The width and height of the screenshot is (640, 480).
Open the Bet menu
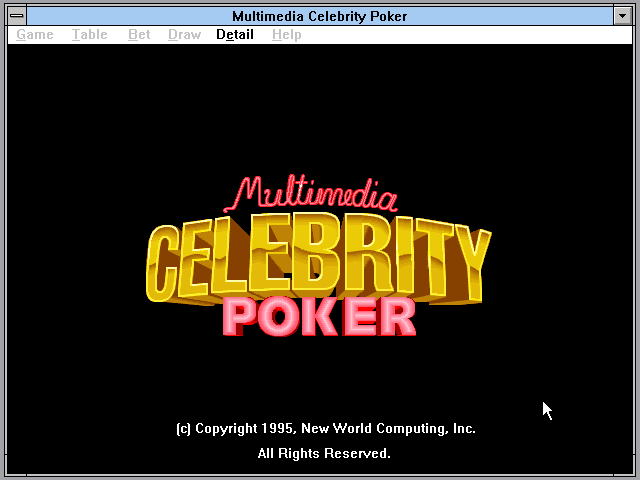pos(139,35)
